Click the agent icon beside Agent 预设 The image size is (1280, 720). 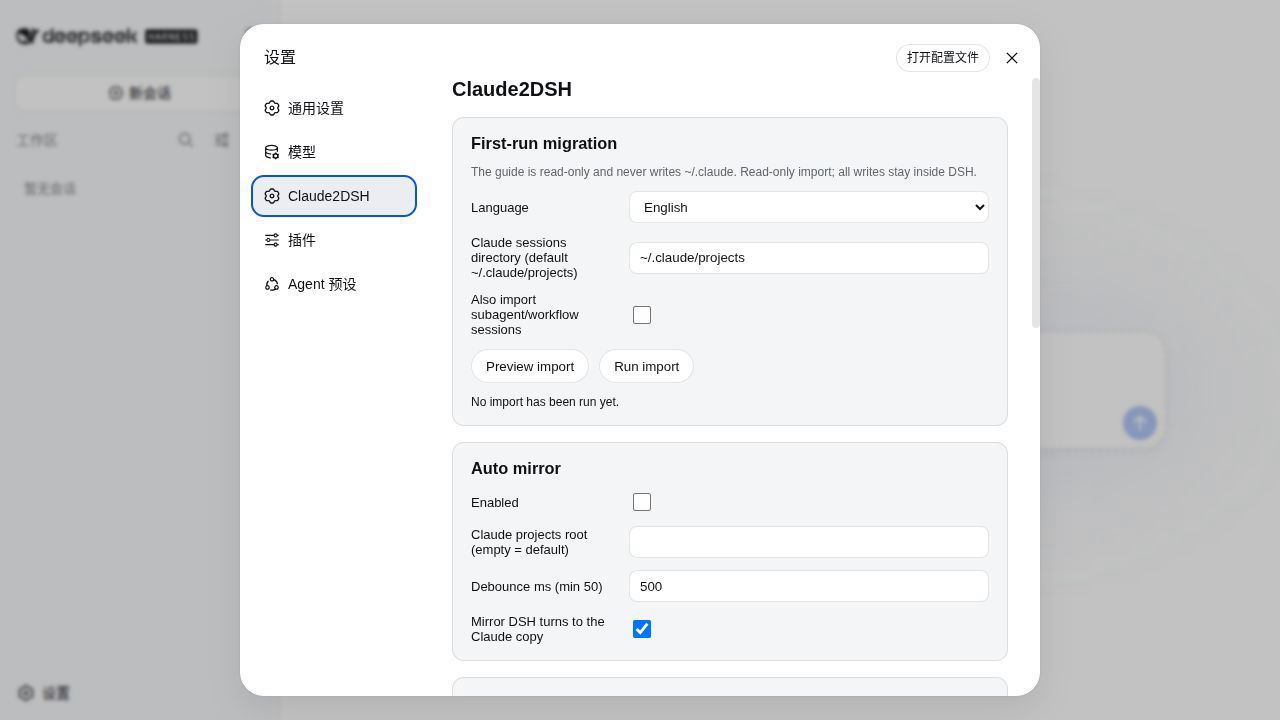click(272, 284)
